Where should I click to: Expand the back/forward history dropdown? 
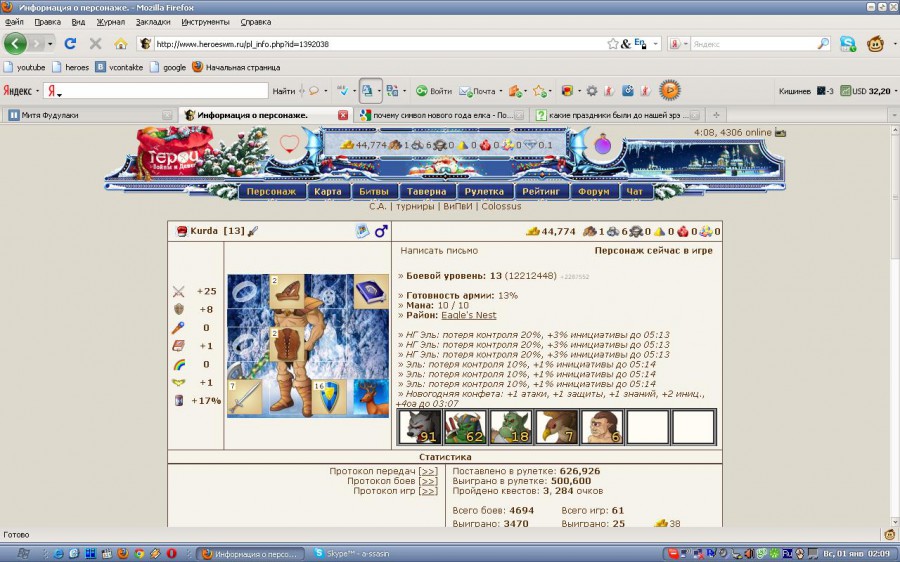click(49, 44)
